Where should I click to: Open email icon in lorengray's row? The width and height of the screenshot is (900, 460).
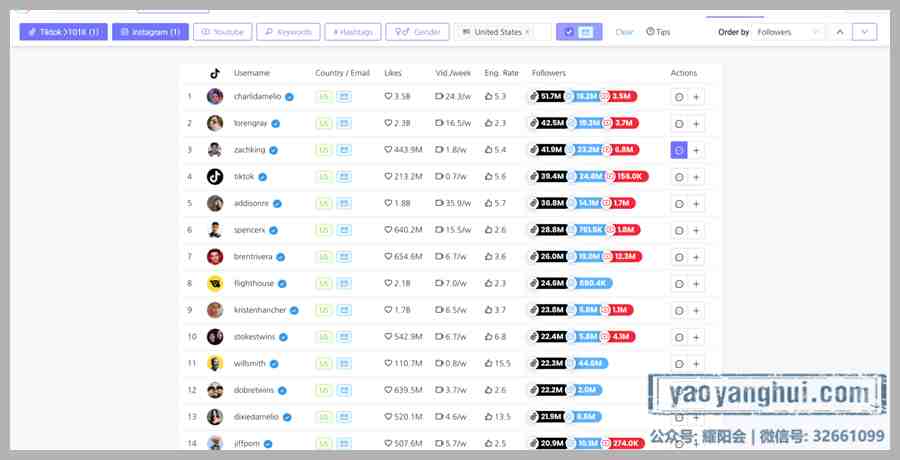coord(344,123)
